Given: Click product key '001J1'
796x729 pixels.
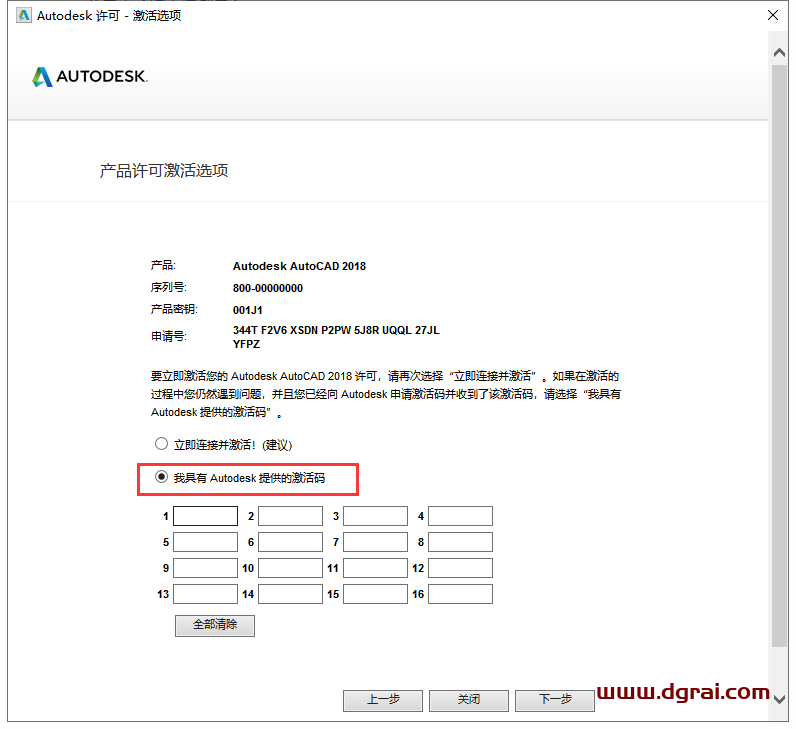Looking at the screenshot, I should (x=248, y=310).
